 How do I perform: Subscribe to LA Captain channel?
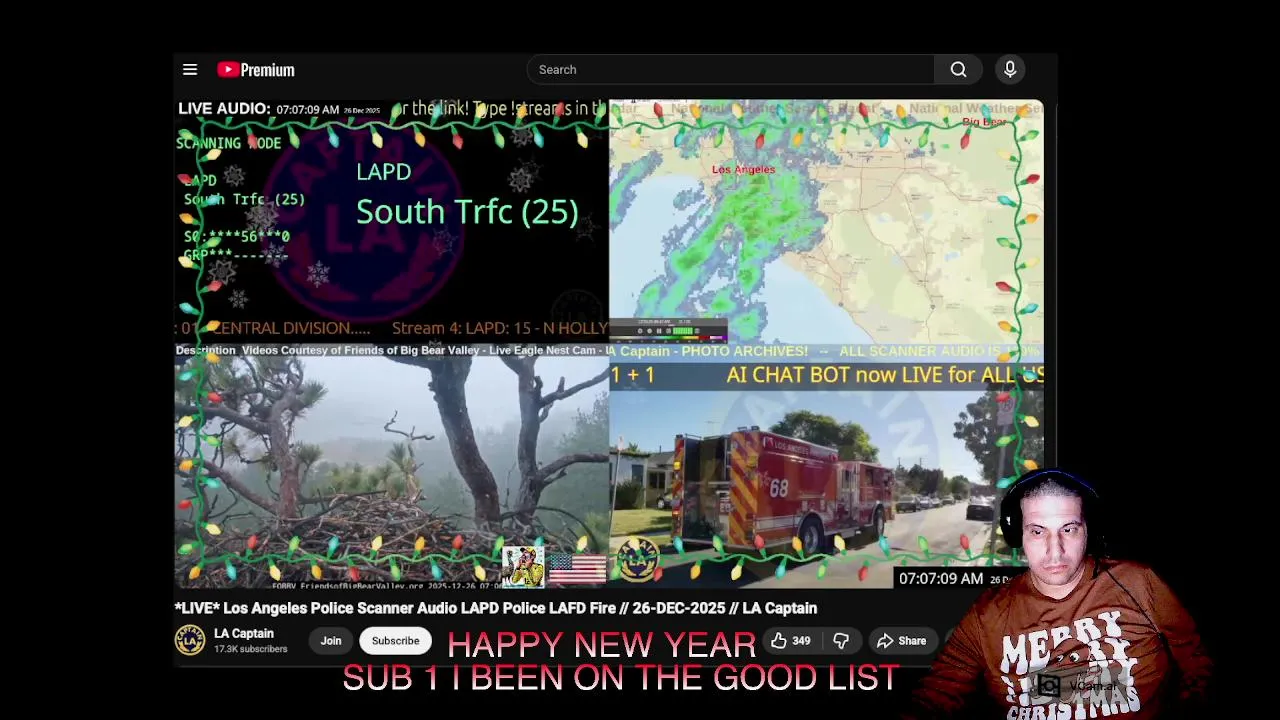click(x=395, y=641)
